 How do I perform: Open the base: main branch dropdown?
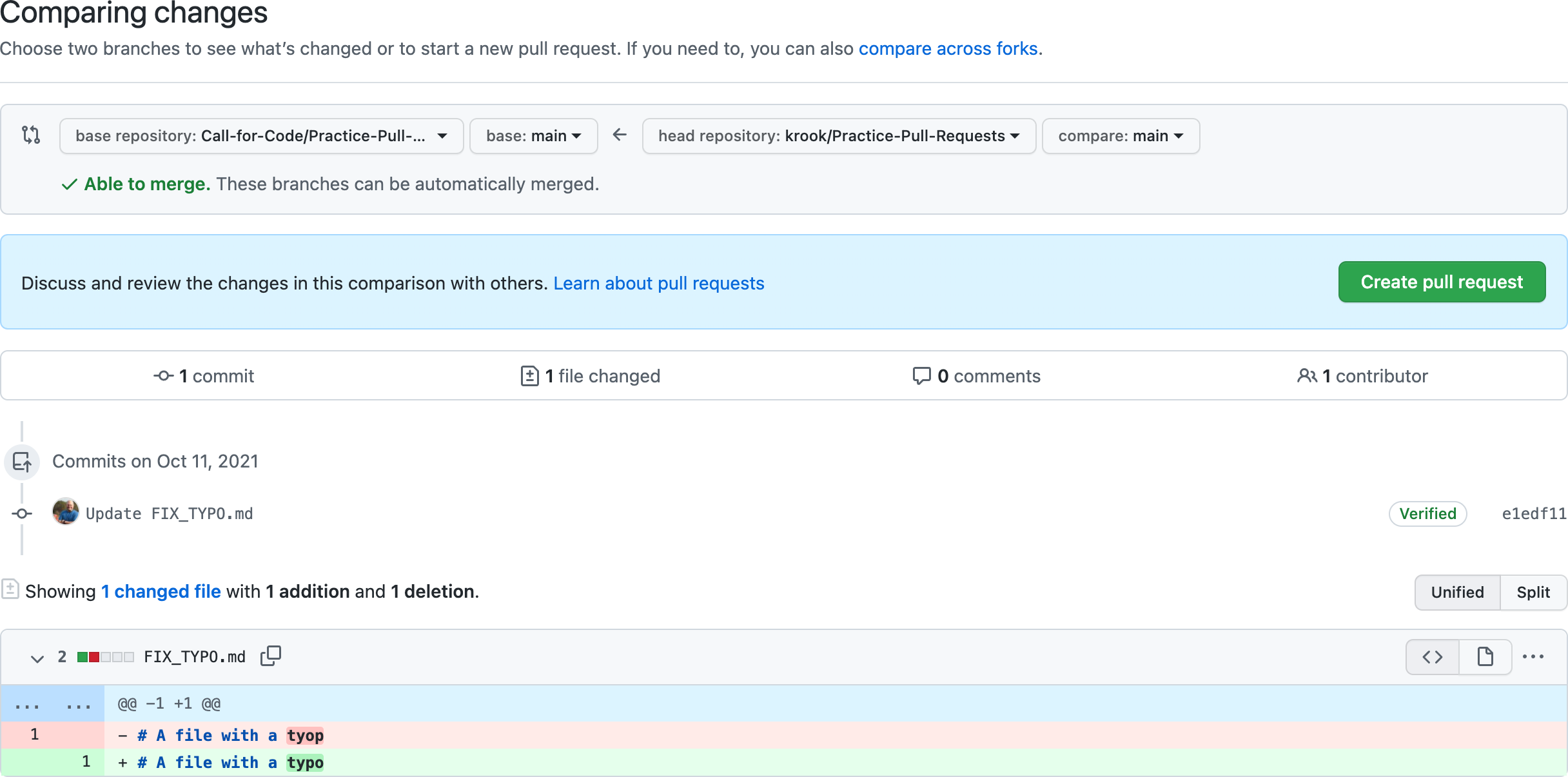(533, 136)
